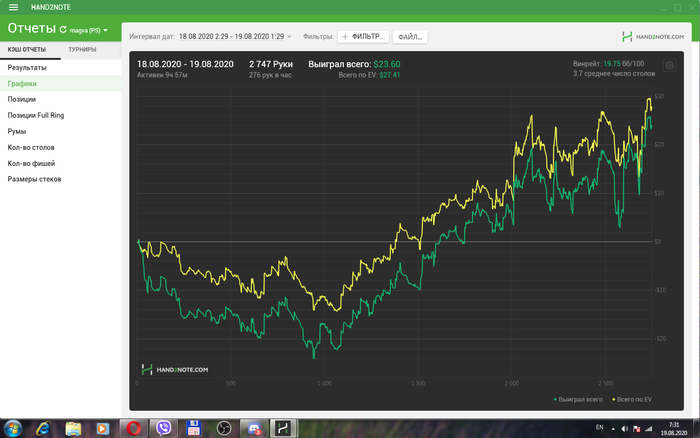Open OBS Studio from the taskbar
This screenshot has height=438, width=700.
[224, 429]
